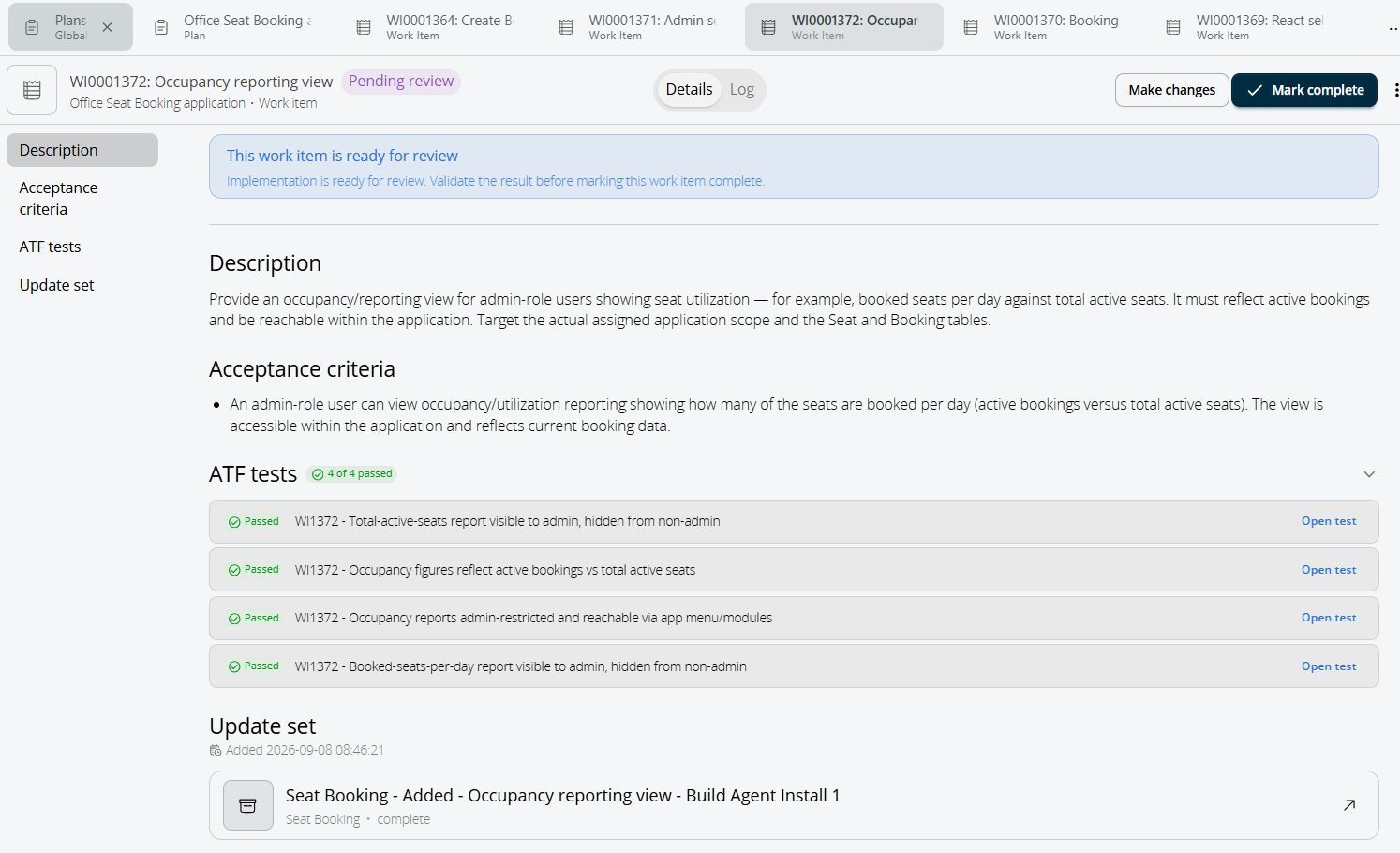Click the update set archive box icon

click(x=248, y=805)
